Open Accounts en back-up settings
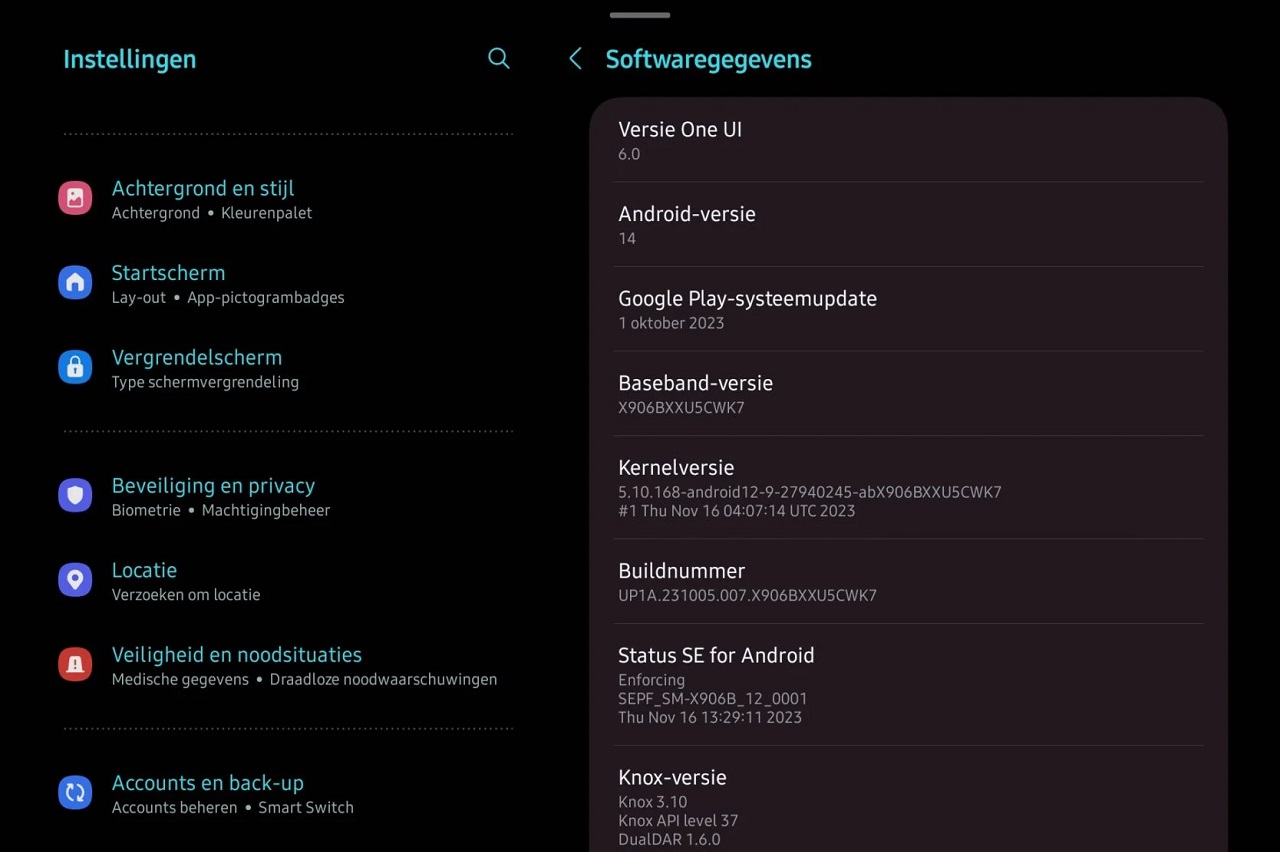Viewport: 1280px width, 852px height. (288, 793)
